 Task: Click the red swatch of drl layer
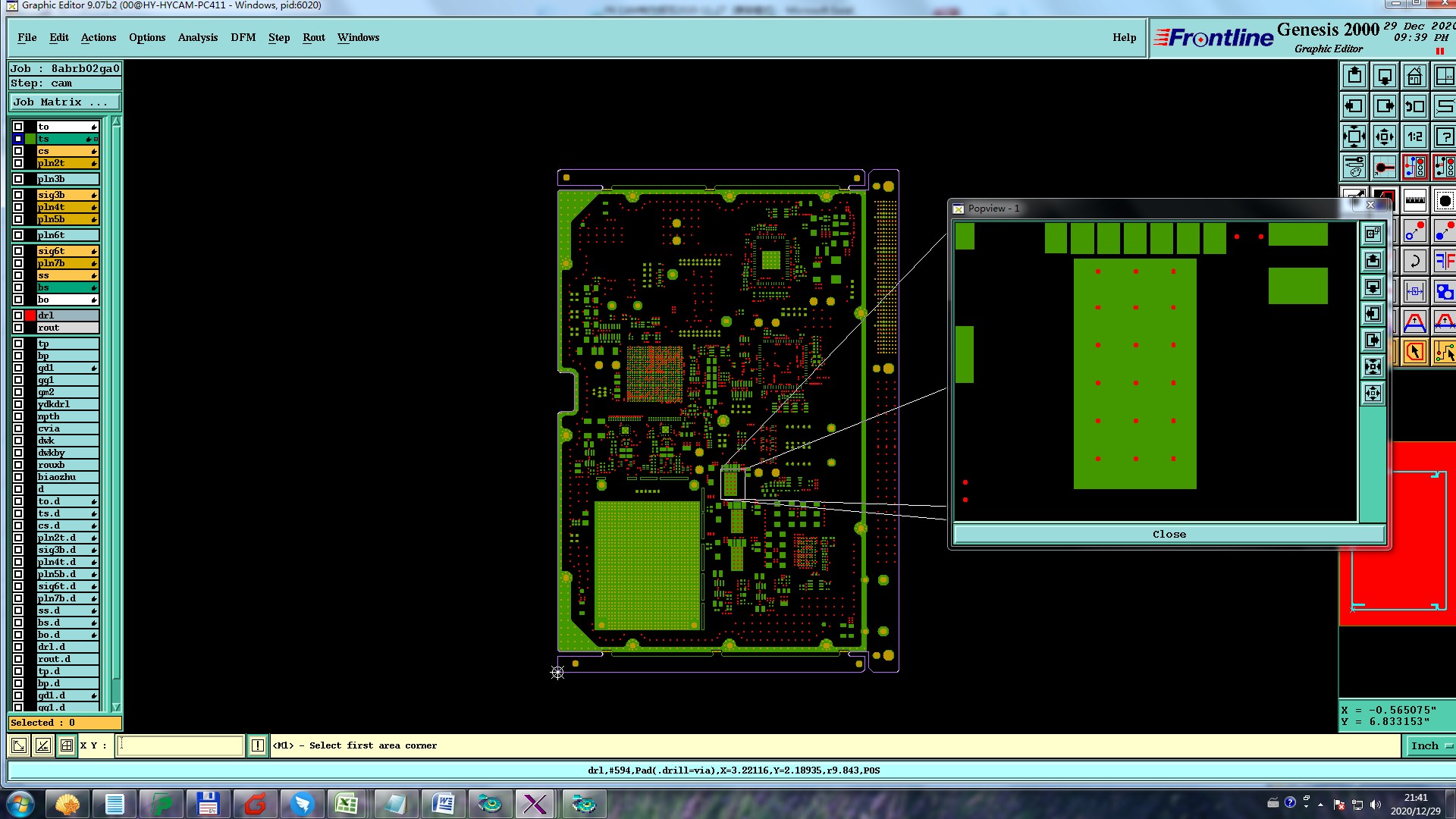[30, 315]
